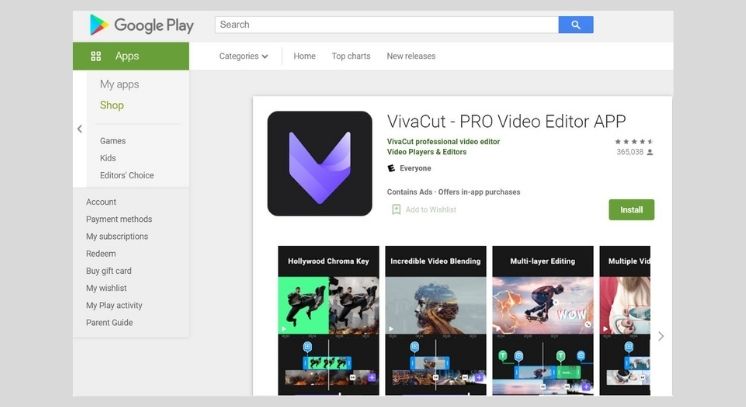Open the Account link
This screenshot has width=746, height=407.
(101, 202)
